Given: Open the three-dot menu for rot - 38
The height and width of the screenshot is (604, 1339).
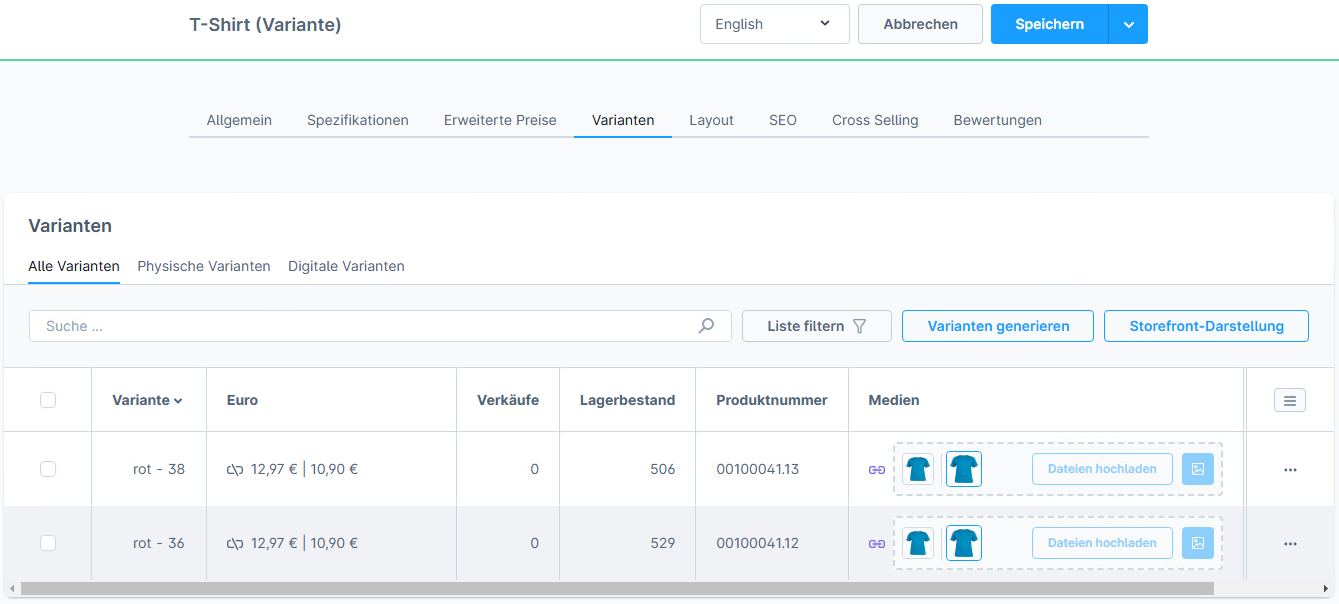Looking at the screenshot, I should pos(1290,470).
